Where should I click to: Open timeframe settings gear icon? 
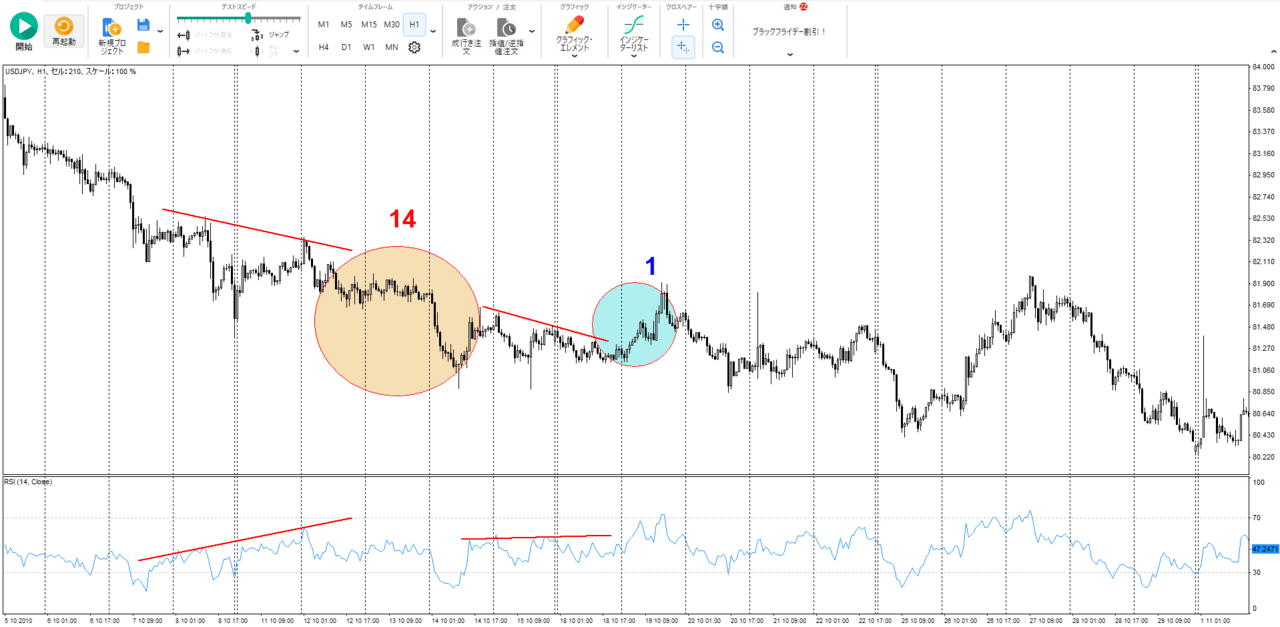pyautogui.click(x=414, y=47)
